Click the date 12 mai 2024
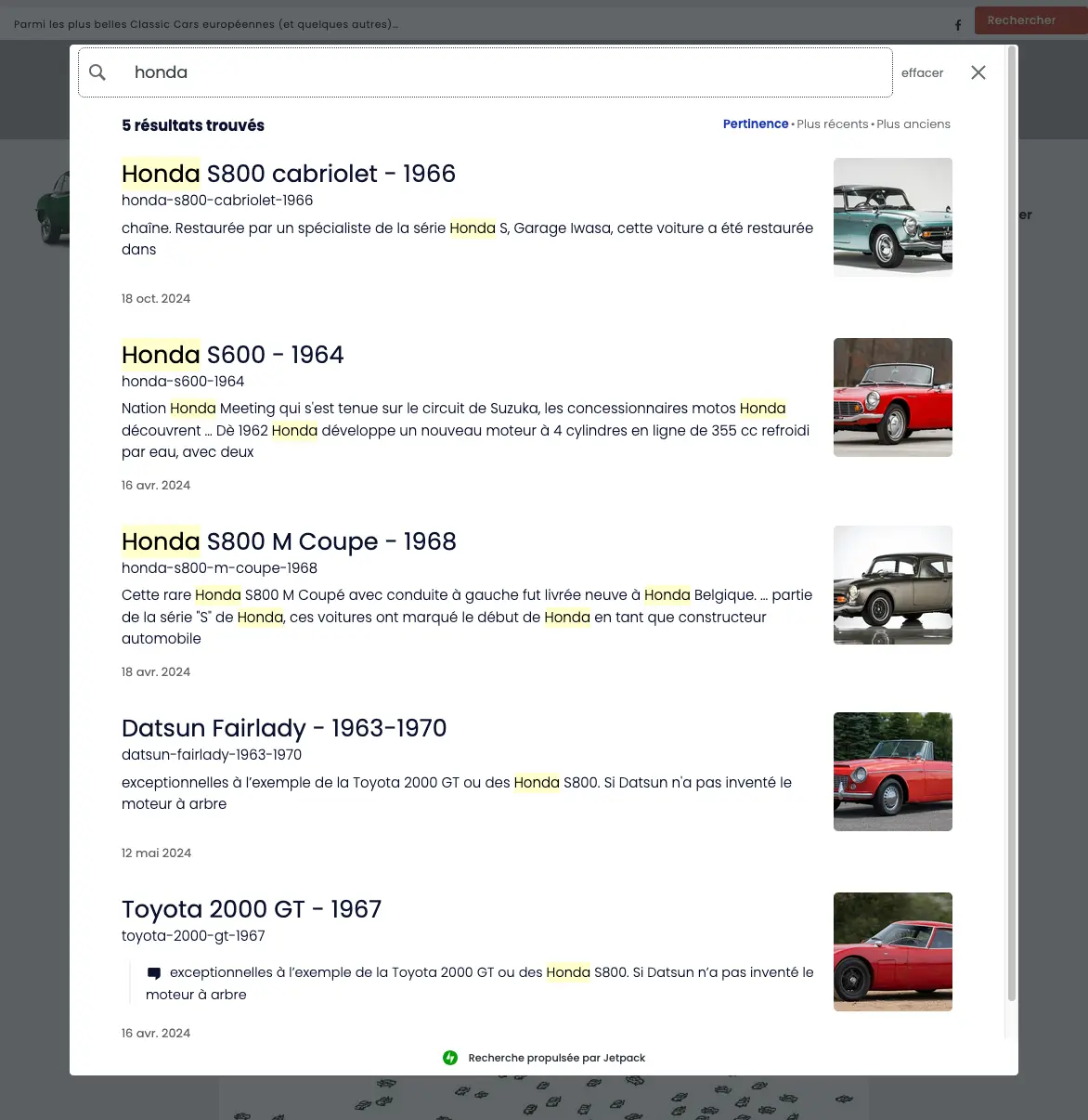 [156, 853]
